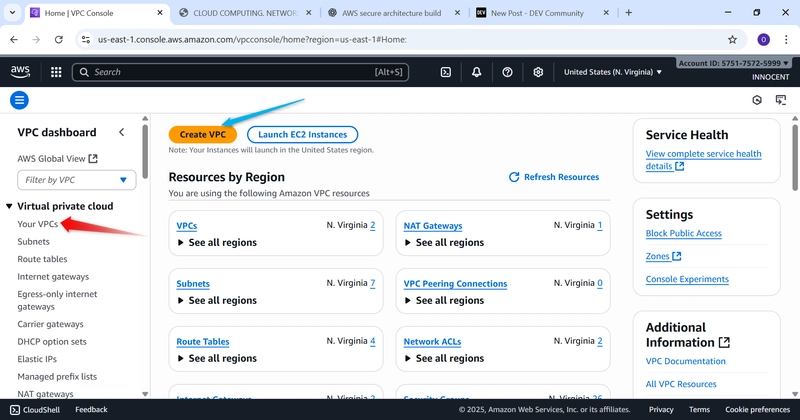Bookmark this page with the star icon
The height and width of the screenshot is (420, 800).
click(732, 39)
